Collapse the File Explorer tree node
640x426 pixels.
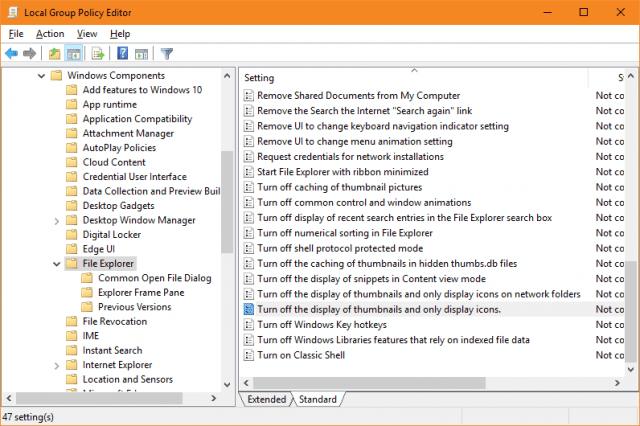(x=57, y=264)
